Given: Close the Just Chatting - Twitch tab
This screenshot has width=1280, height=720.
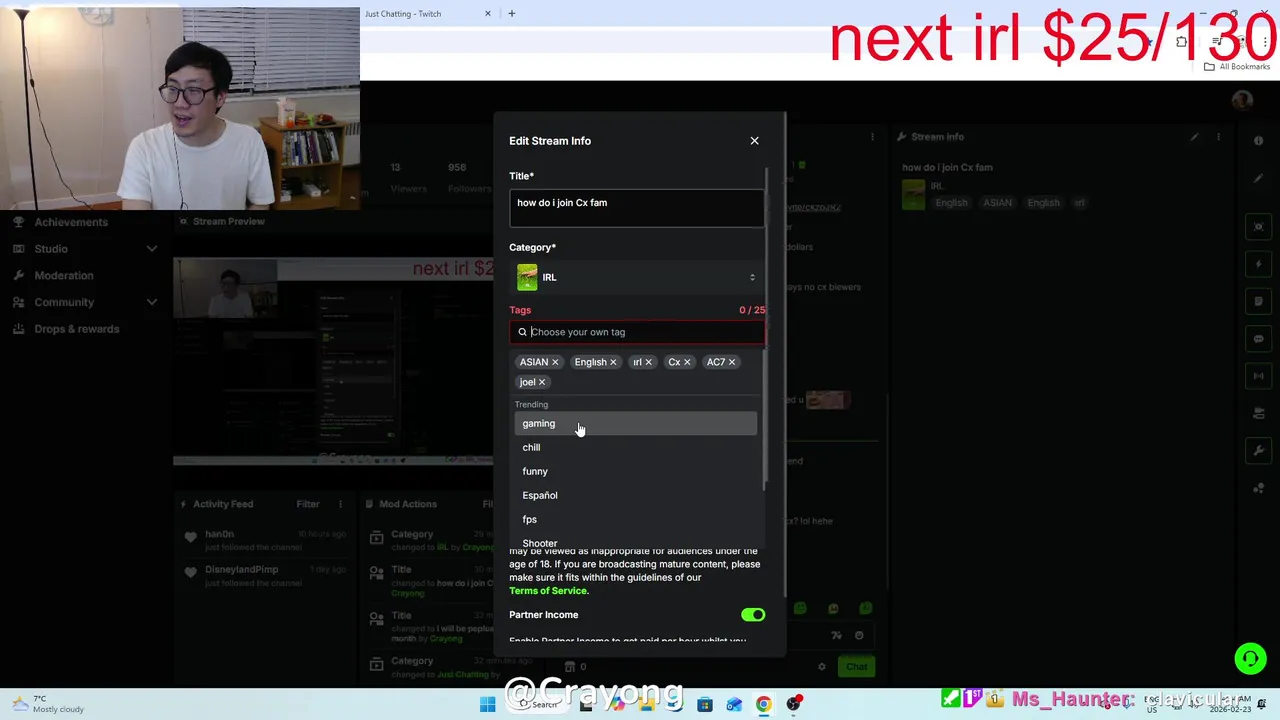Looking at the screenshot, I should [x=488, y=13].
